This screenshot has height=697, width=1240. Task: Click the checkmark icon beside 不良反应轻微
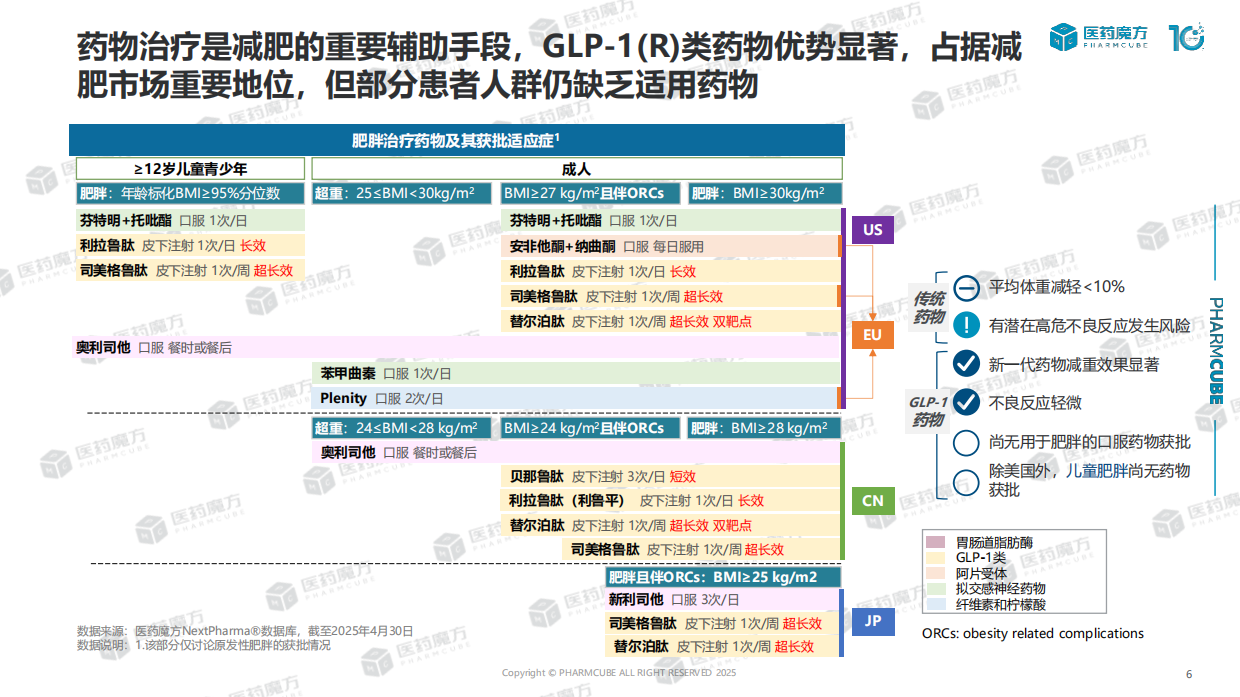(965, 402)
